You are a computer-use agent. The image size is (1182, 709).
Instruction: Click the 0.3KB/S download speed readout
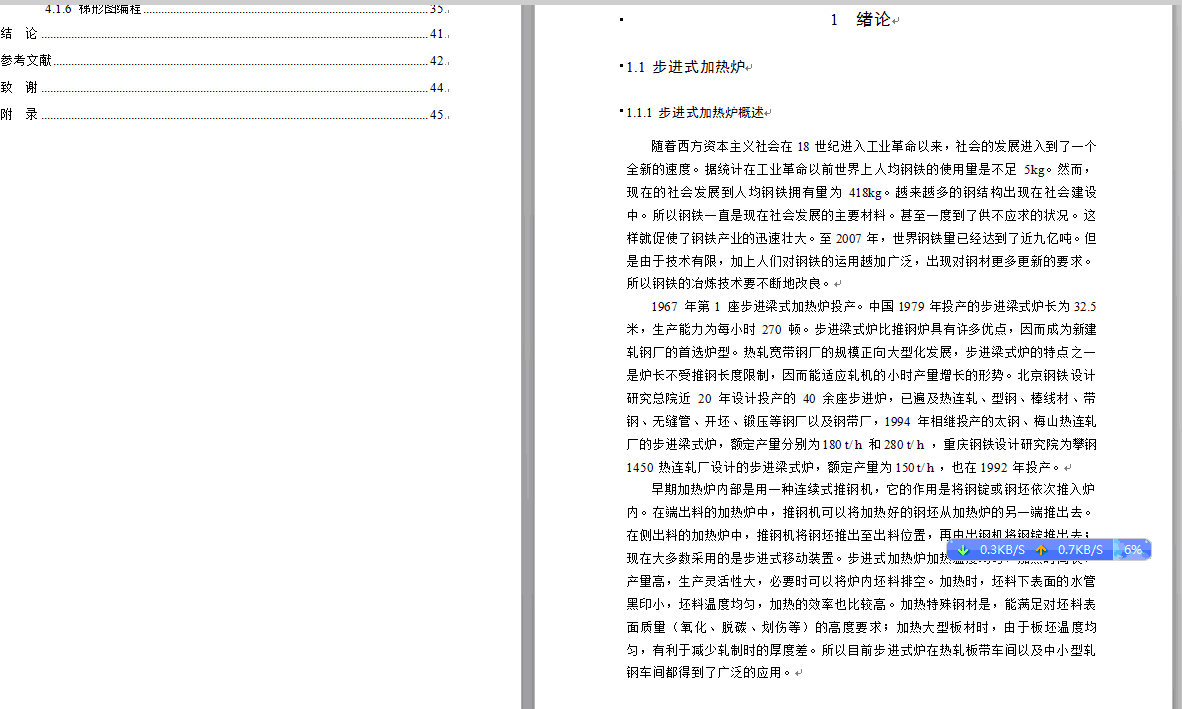pyautogui.click(x=1002, y=550)
